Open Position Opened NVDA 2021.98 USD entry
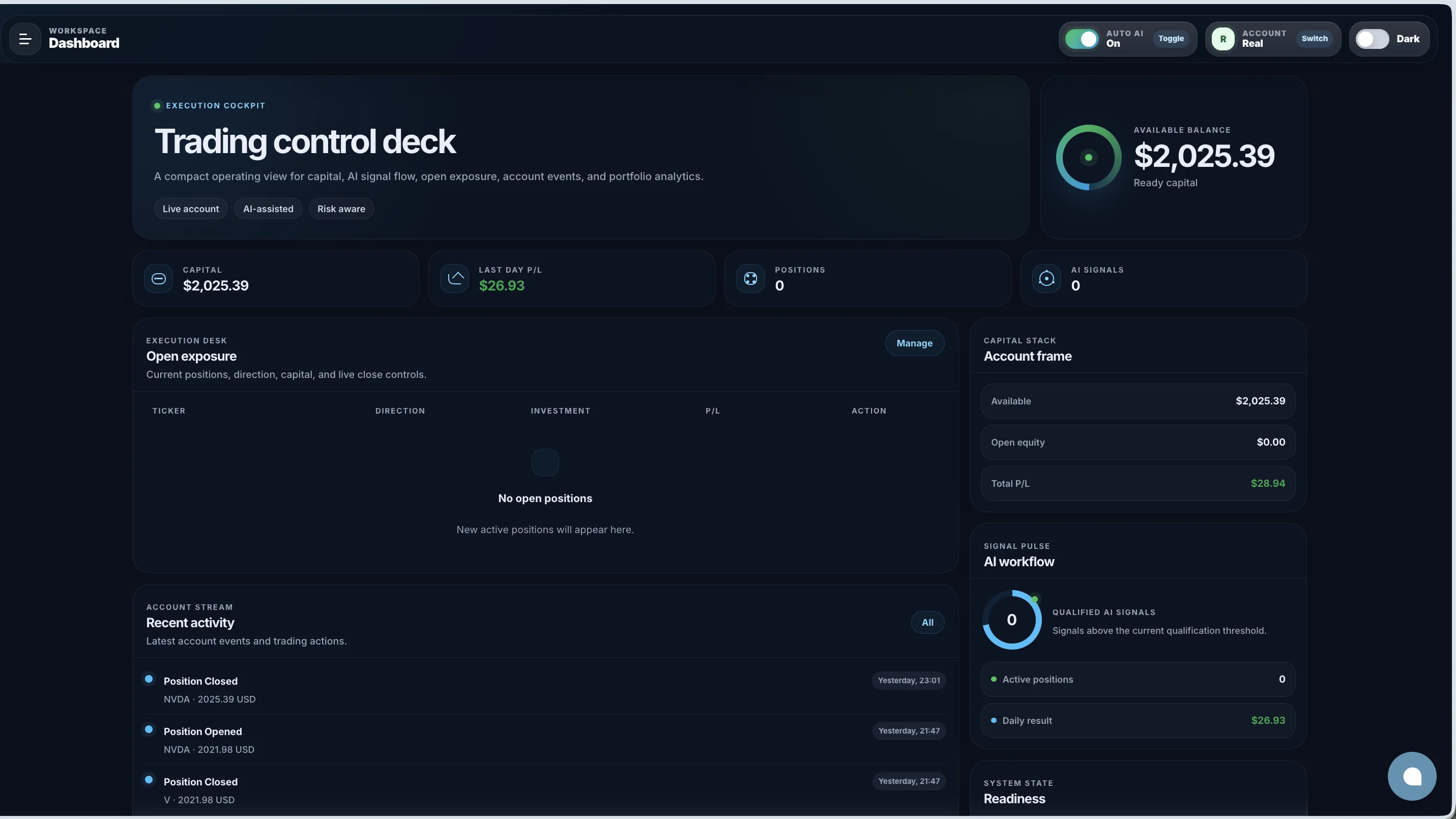 click(545, 739)
